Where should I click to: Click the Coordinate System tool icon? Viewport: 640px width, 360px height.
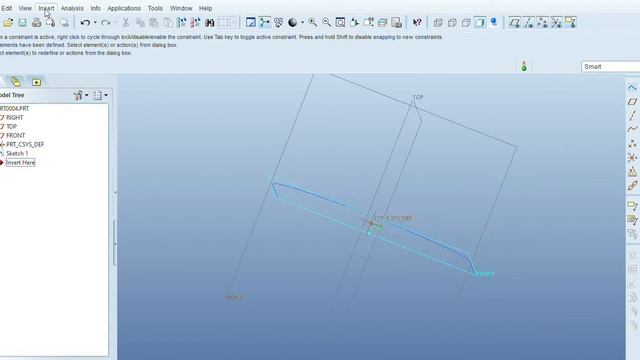pos(632,158)
